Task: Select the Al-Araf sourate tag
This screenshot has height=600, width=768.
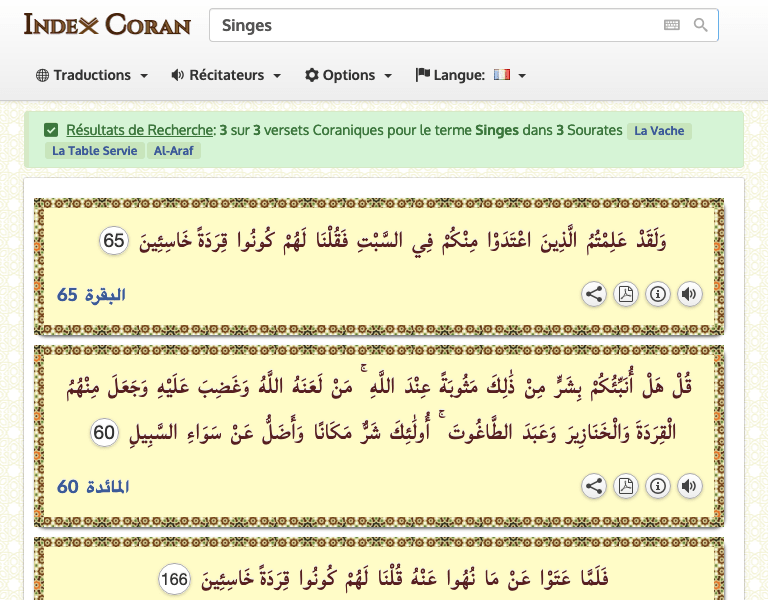Action: point(173,150)
